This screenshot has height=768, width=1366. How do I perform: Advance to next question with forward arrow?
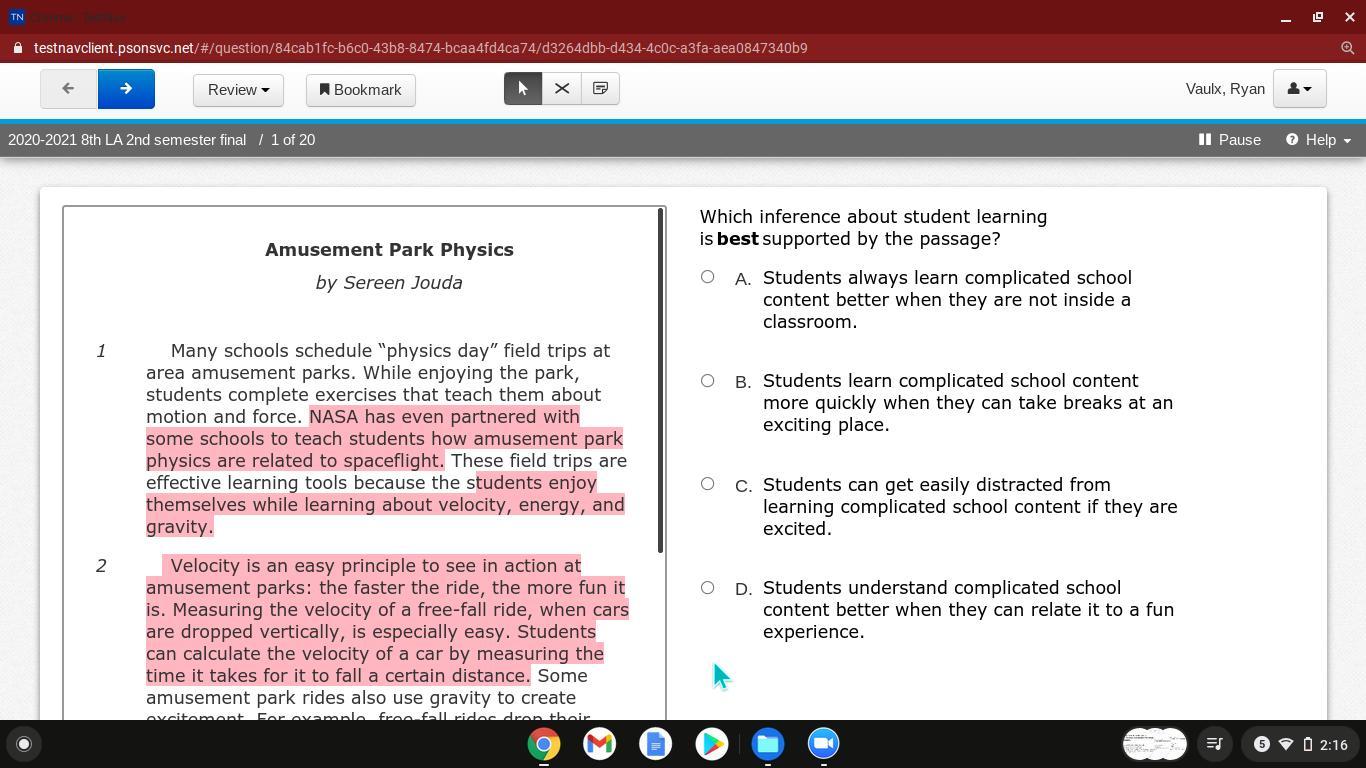point(126,89)
